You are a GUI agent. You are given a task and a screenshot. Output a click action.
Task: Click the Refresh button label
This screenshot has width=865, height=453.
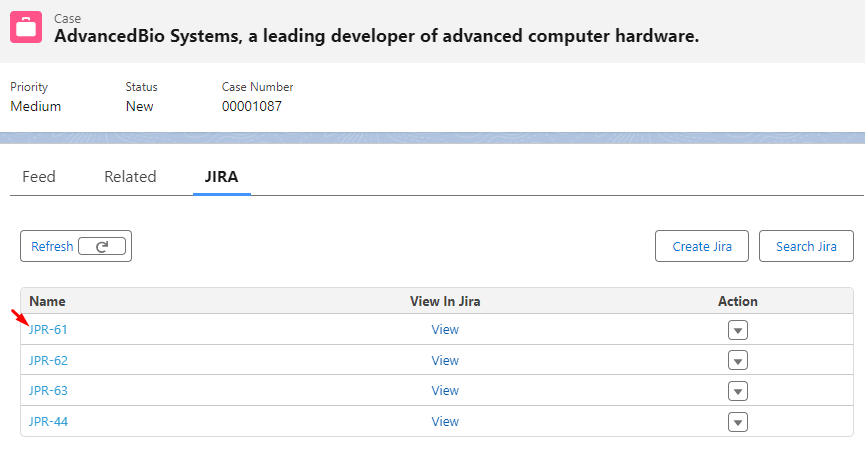(x=52, y=246)
